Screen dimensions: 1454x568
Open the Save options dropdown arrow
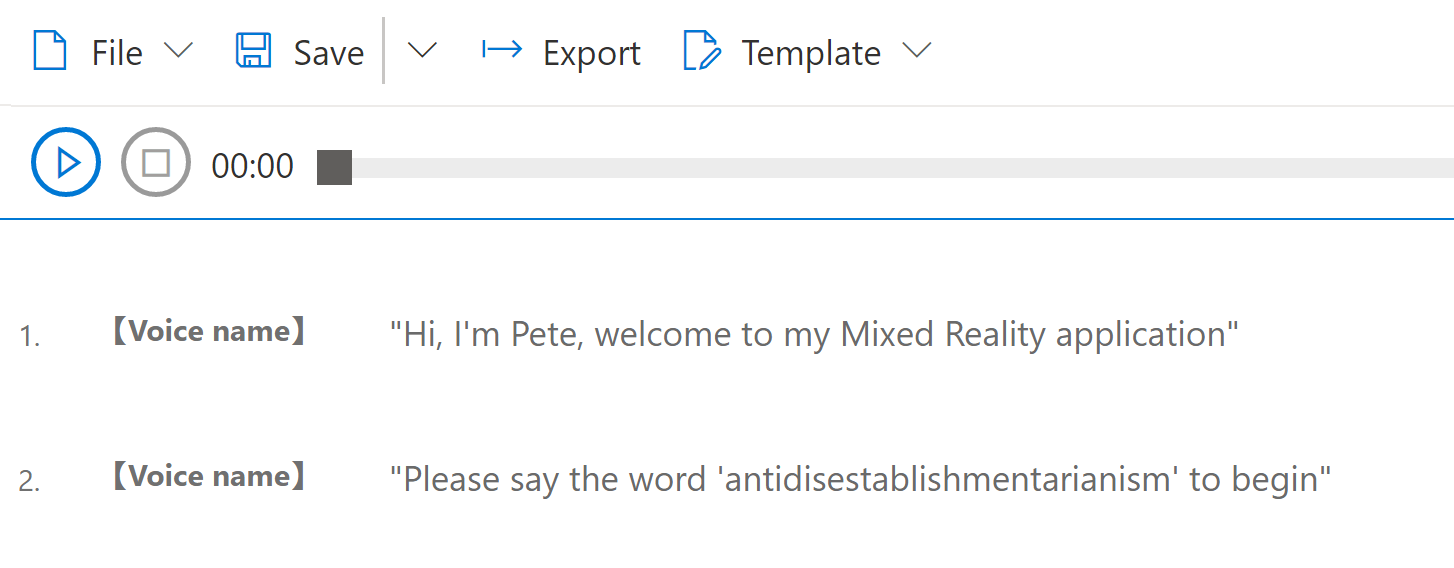[x=423, y=50]
